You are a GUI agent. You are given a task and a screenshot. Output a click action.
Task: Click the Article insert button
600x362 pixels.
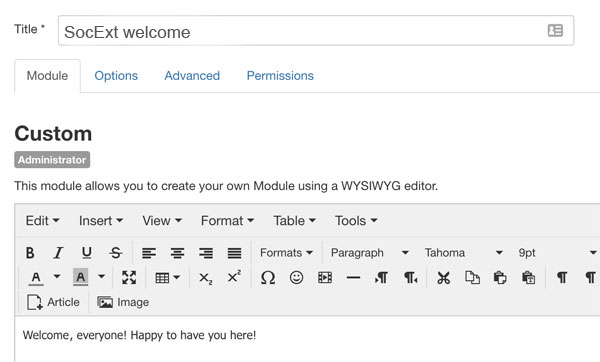coord(53,302)
